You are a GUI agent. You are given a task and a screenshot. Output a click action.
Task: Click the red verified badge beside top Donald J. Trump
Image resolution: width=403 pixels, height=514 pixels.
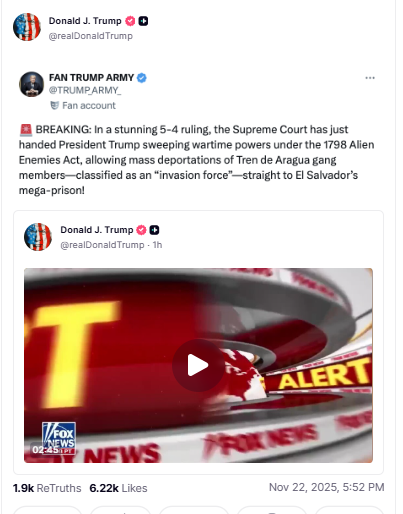pyautogui.click(x=130, y=21)
